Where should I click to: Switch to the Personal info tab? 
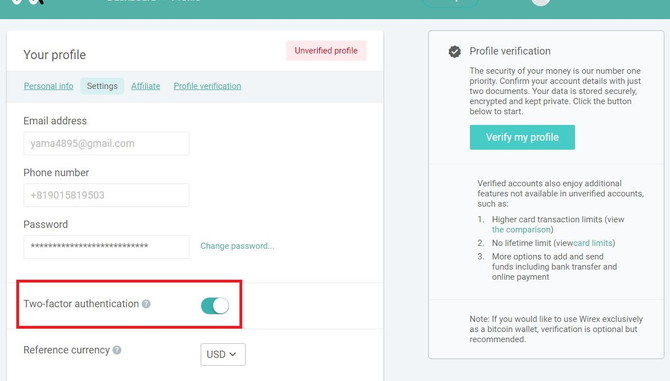[x=49, y=86]
